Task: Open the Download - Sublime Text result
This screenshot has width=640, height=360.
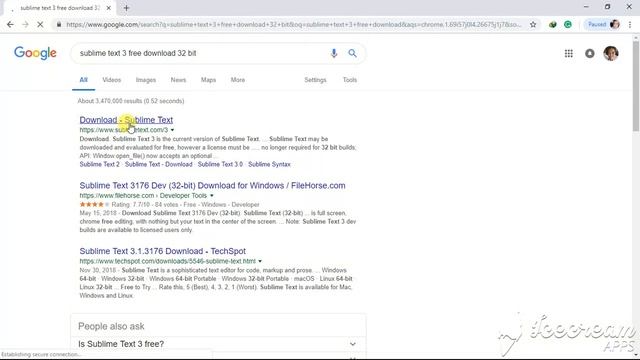Action: click(x=126, y=120)
